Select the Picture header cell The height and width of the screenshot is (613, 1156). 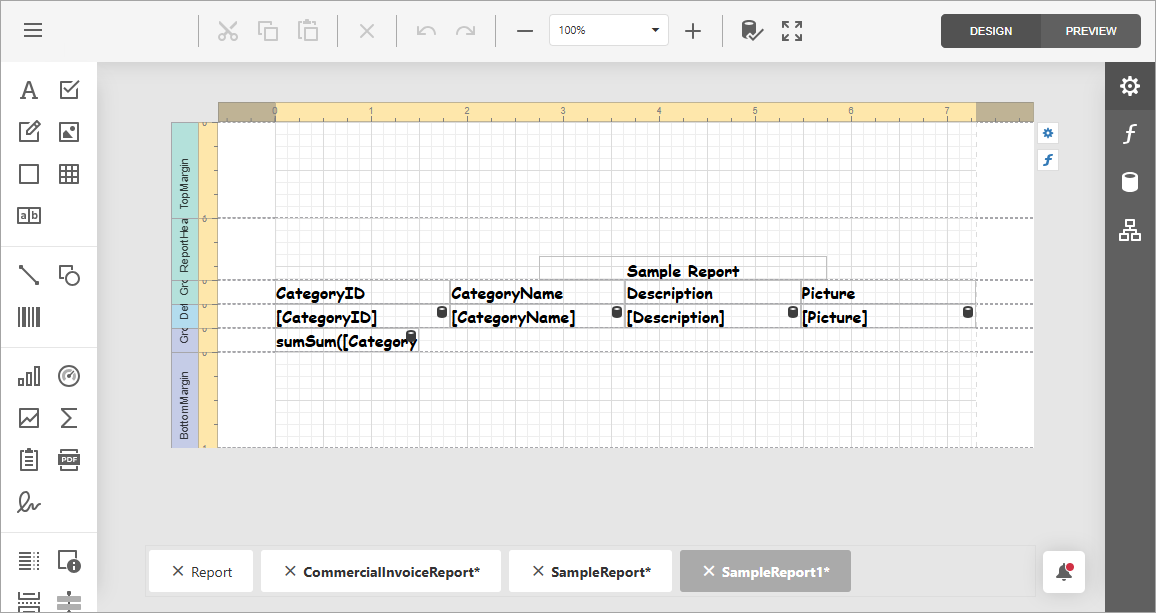888,293
